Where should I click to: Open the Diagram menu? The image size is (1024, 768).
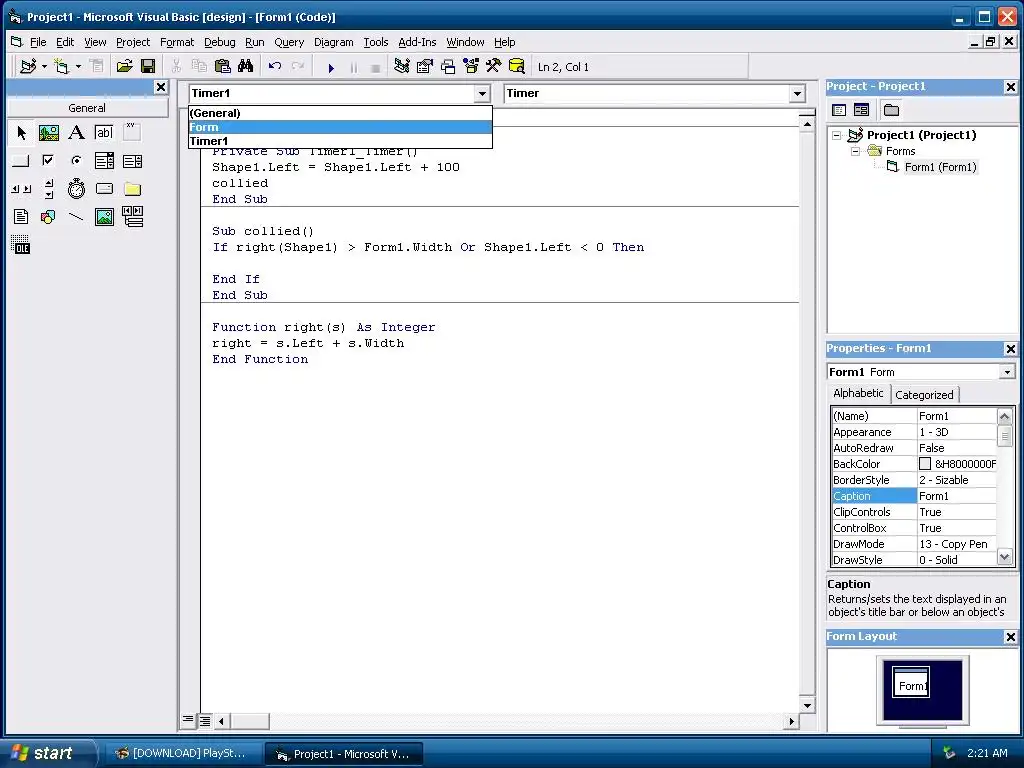click(x=334, y=42)
